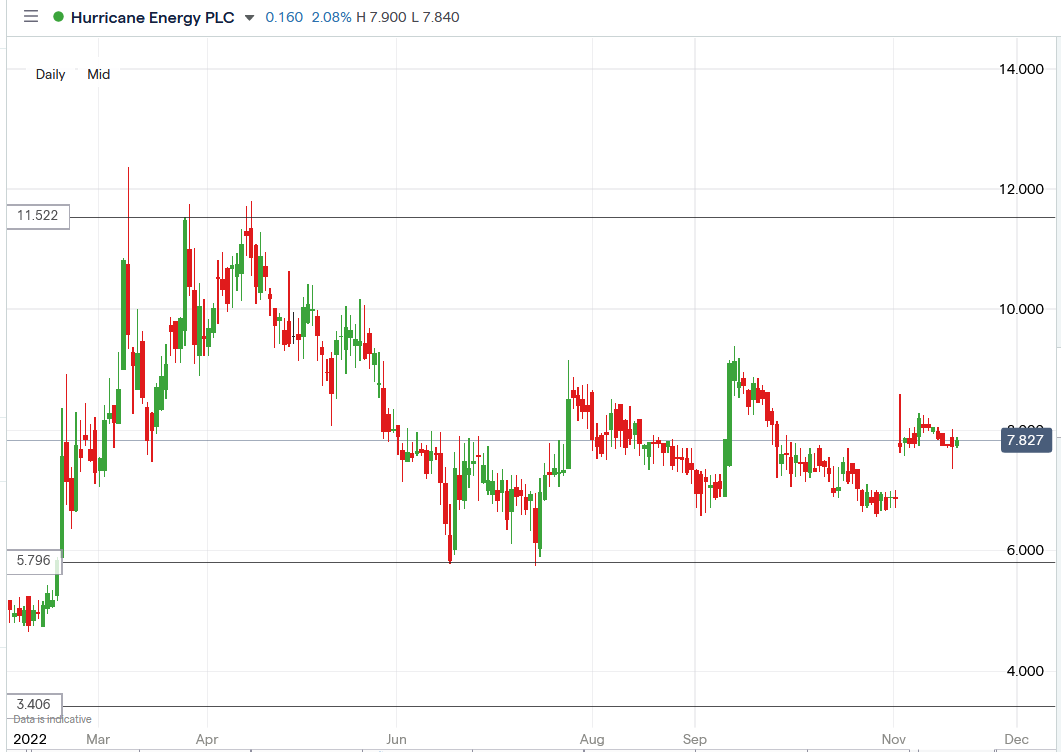Click the 3.406 level label
The width and height of the screenshot is (1061, 752).
[34, 705]
